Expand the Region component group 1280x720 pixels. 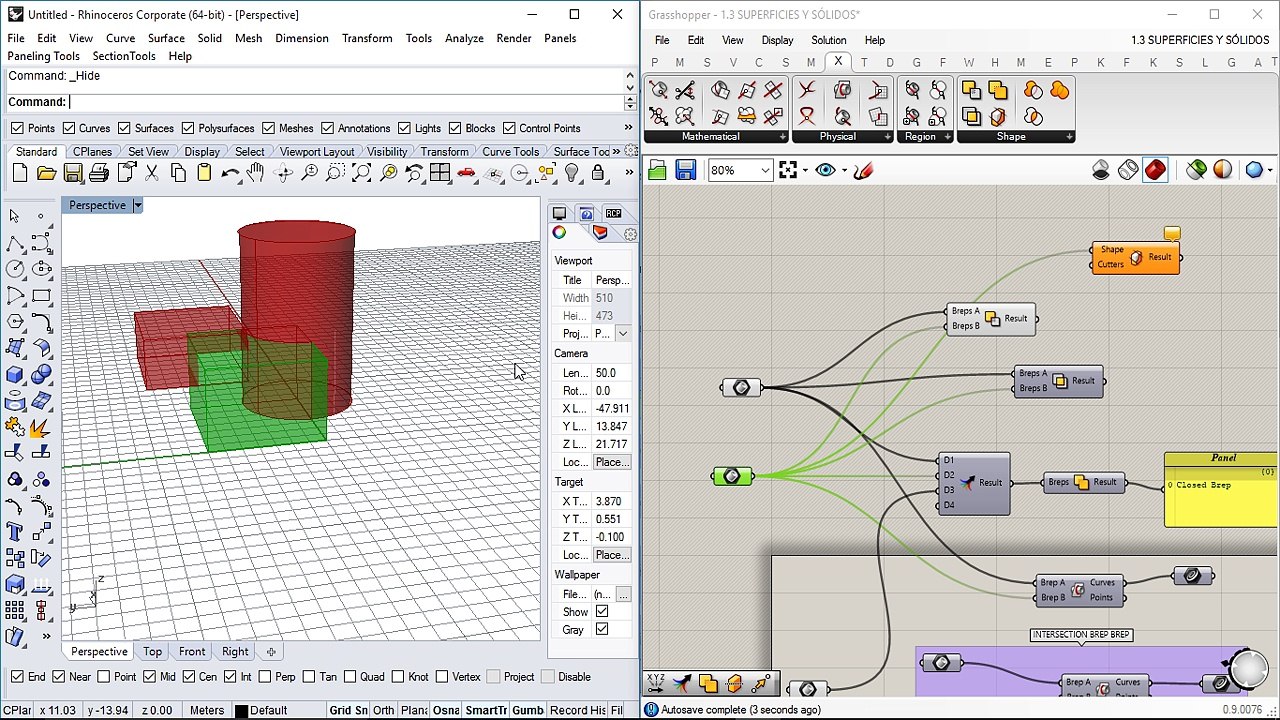click(x=946, y=137)
